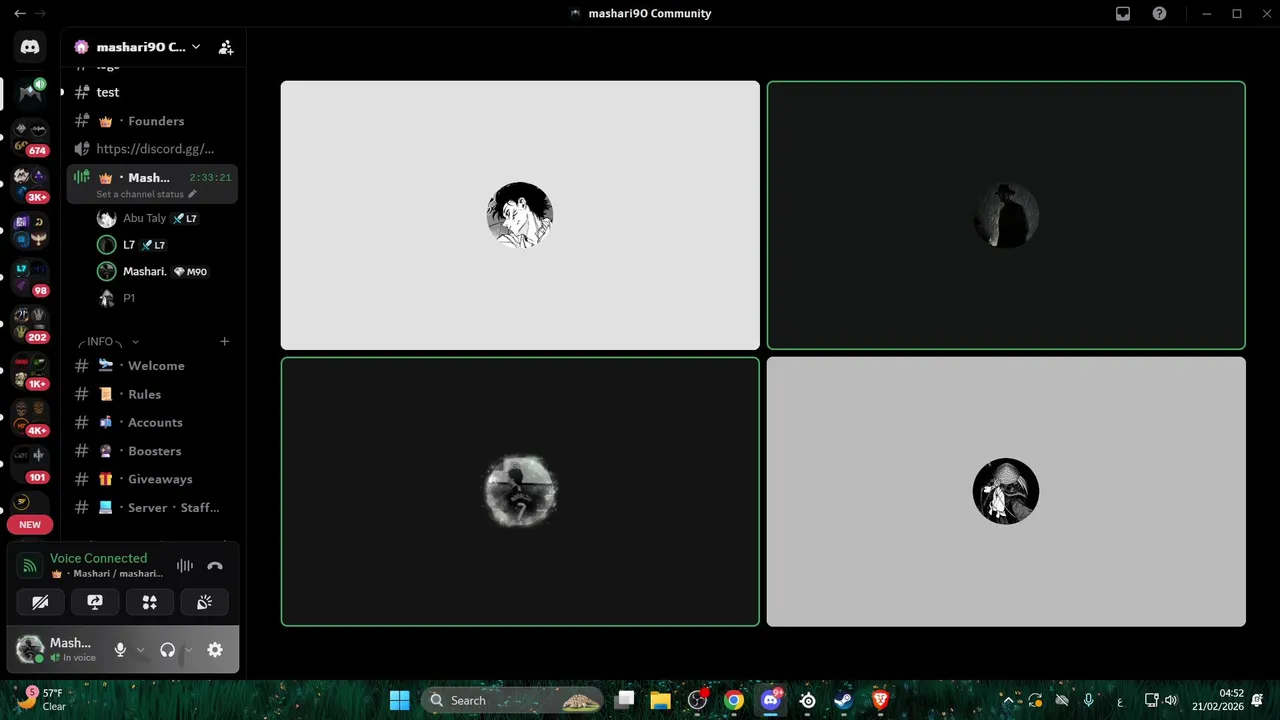Open server folder with 4K+ badge

point(30,418)
